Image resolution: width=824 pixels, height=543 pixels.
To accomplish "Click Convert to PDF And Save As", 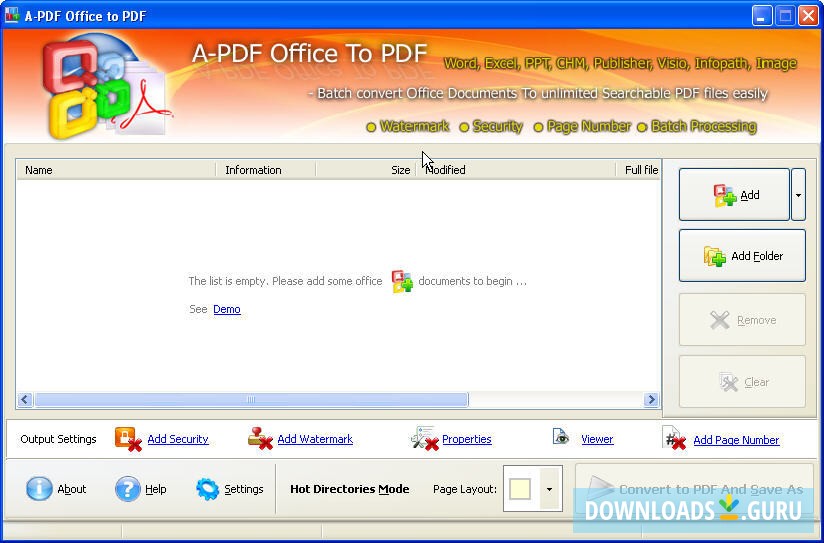I will (694, 489).
